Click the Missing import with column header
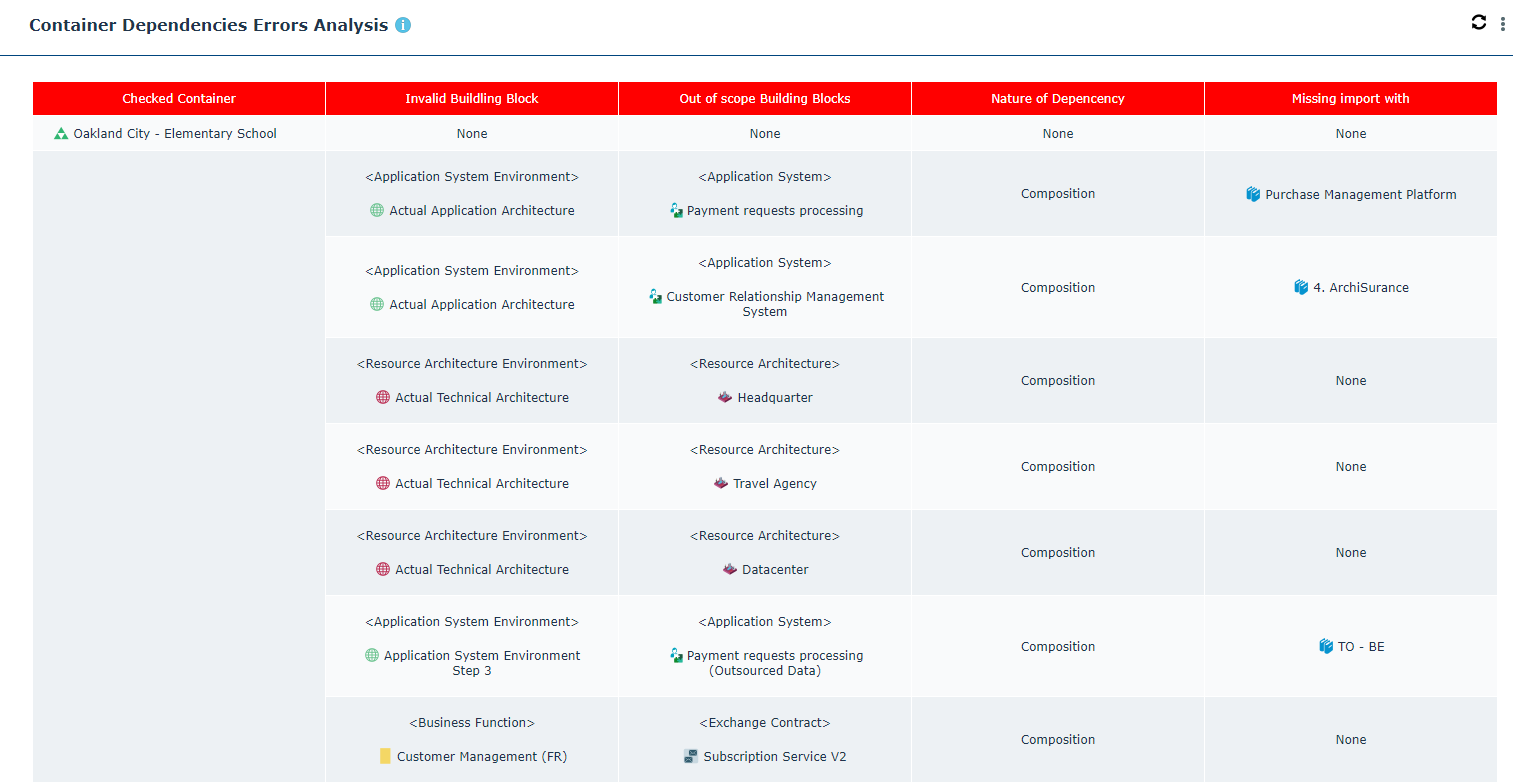This screenshot has height=782, width=1513. (1350, 99)
